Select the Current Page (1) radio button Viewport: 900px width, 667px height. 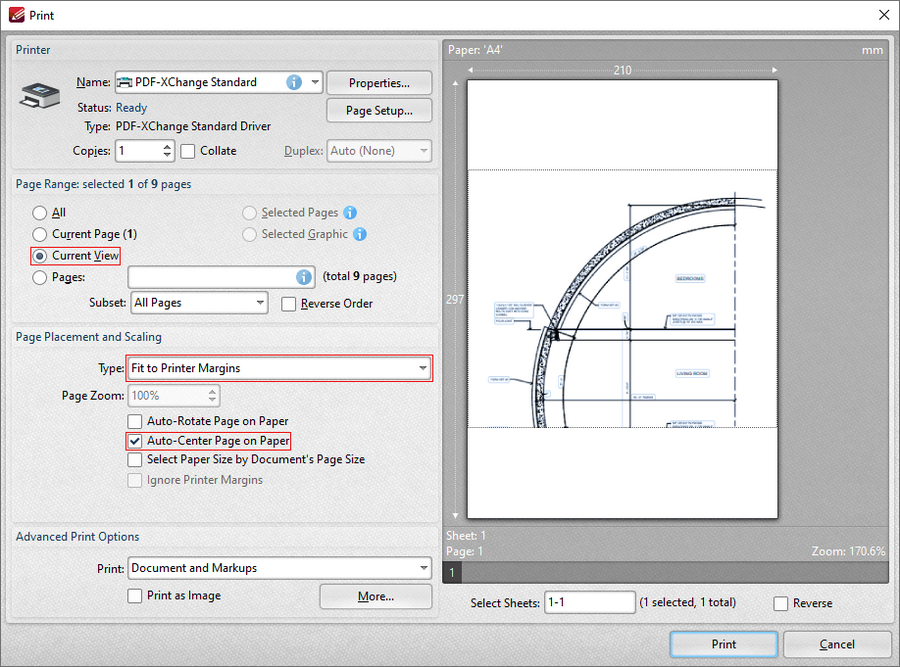[x=40, y=234]
